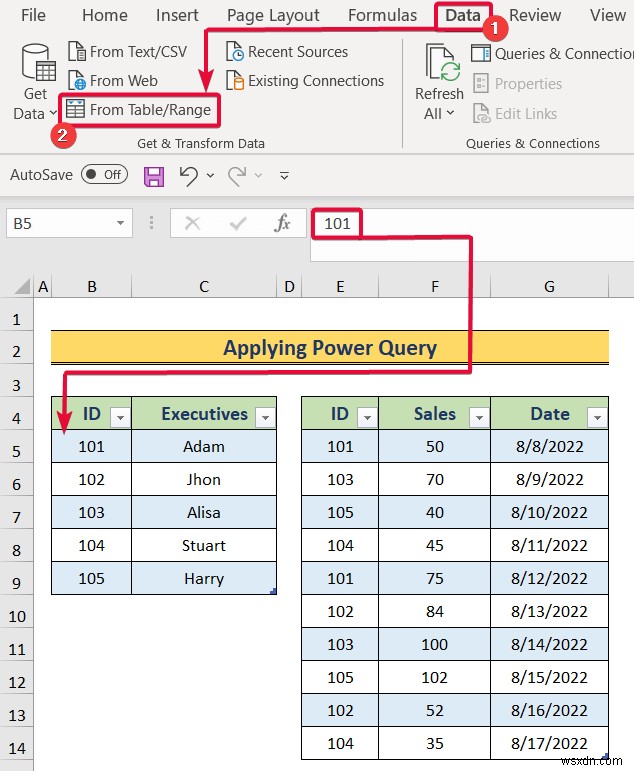The width and height of the screenshot is (634, 771).
Task: Open the ID filter in Sales table
Action: (367, 417)
